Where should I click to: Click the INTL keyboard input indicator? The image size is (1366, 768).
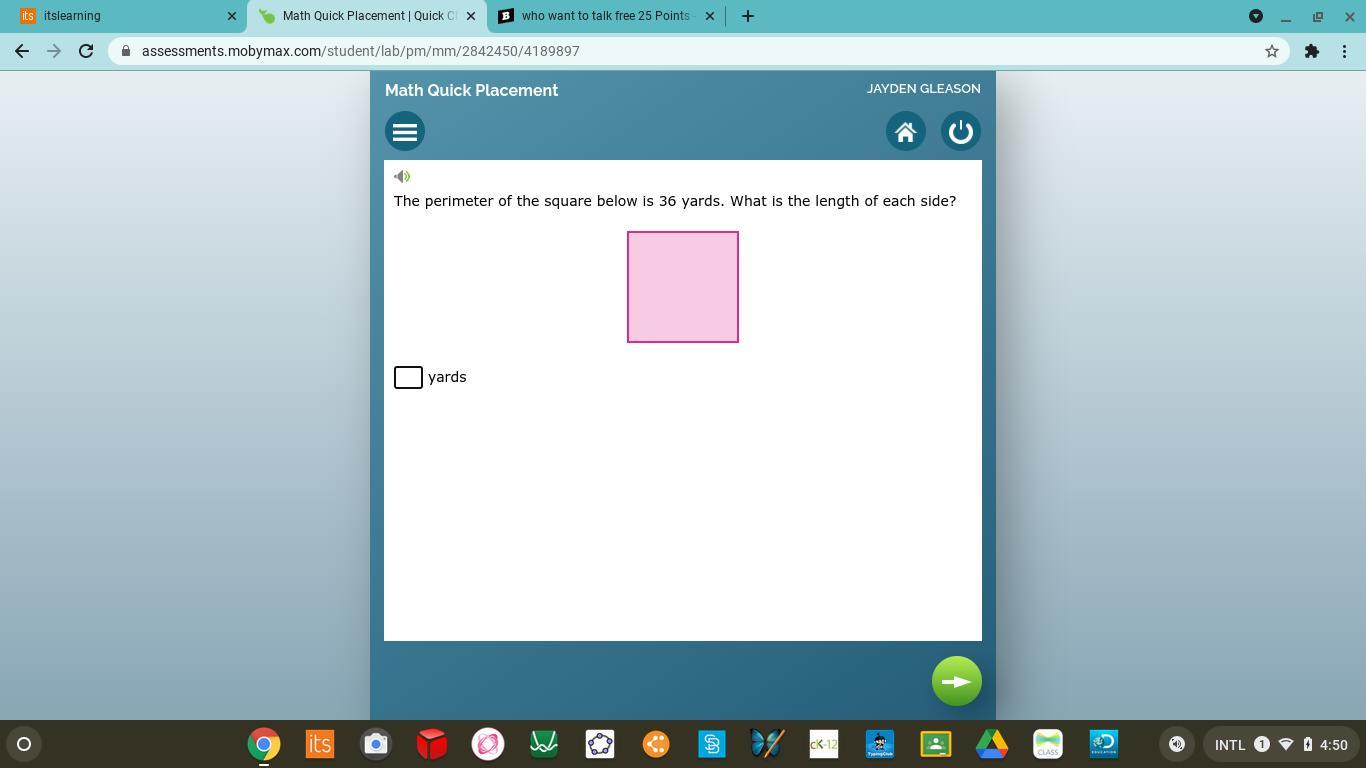(x=1230, y=745)
